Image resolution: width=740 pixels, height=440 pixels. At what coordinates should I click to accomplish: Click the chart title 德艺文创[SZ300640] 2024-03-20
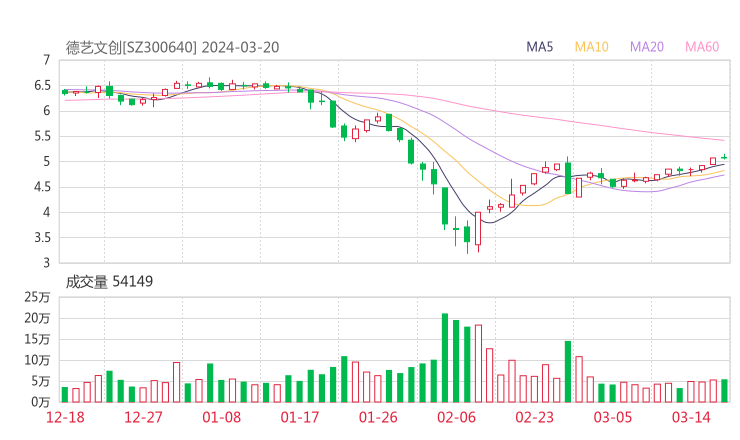tap(172, 47)
